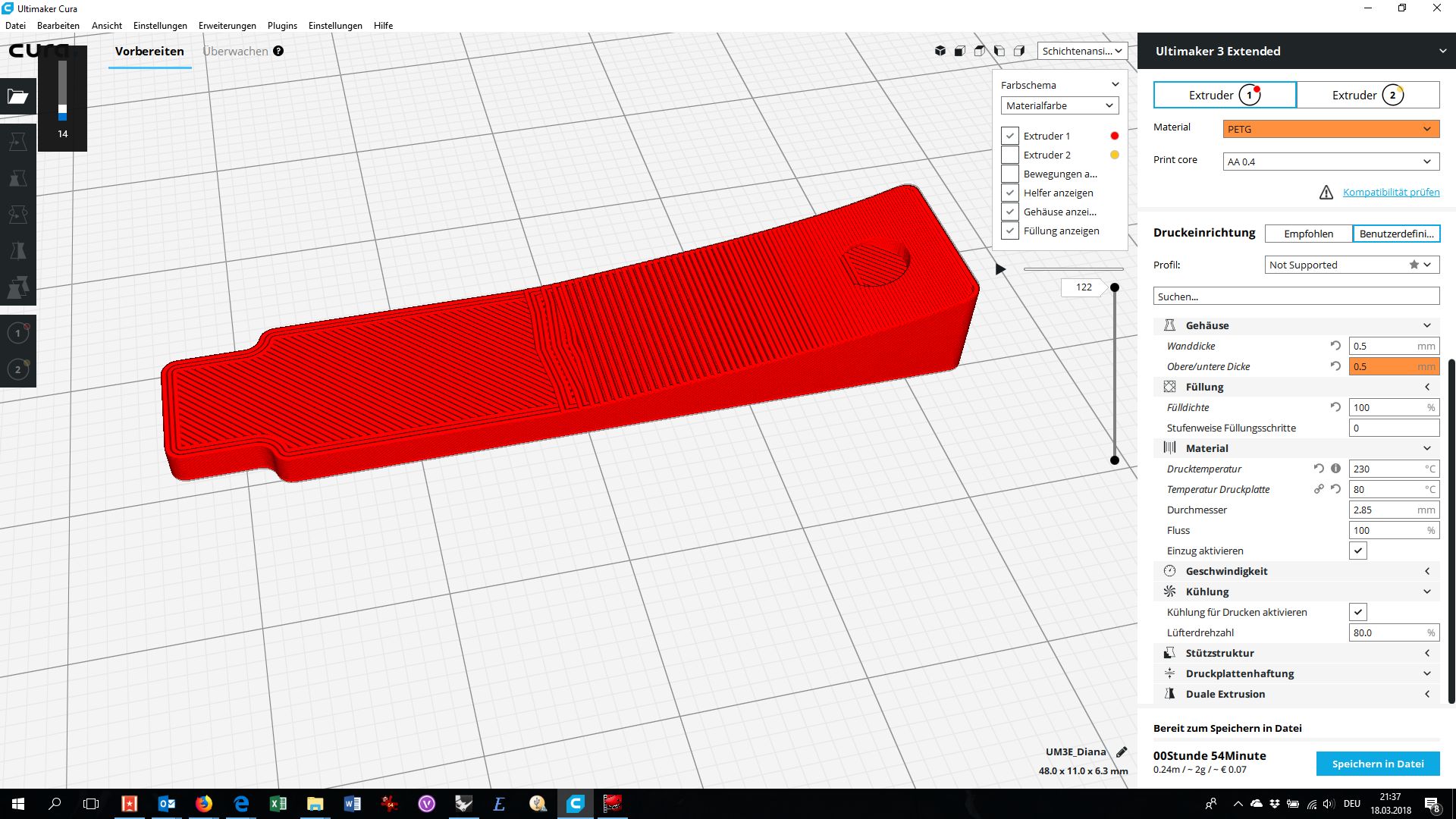The image size is (1456, 819).
Task: Open the Kompatibilität prüfen link
Action: click(x=1391, y=192)
